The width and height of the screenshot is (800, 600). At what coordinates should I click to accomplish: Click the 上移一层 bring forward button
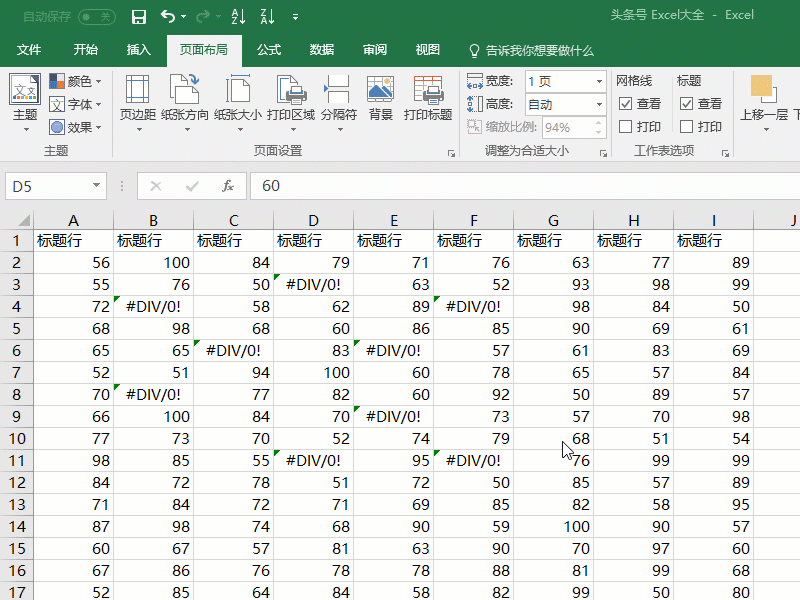pos(764,103)
